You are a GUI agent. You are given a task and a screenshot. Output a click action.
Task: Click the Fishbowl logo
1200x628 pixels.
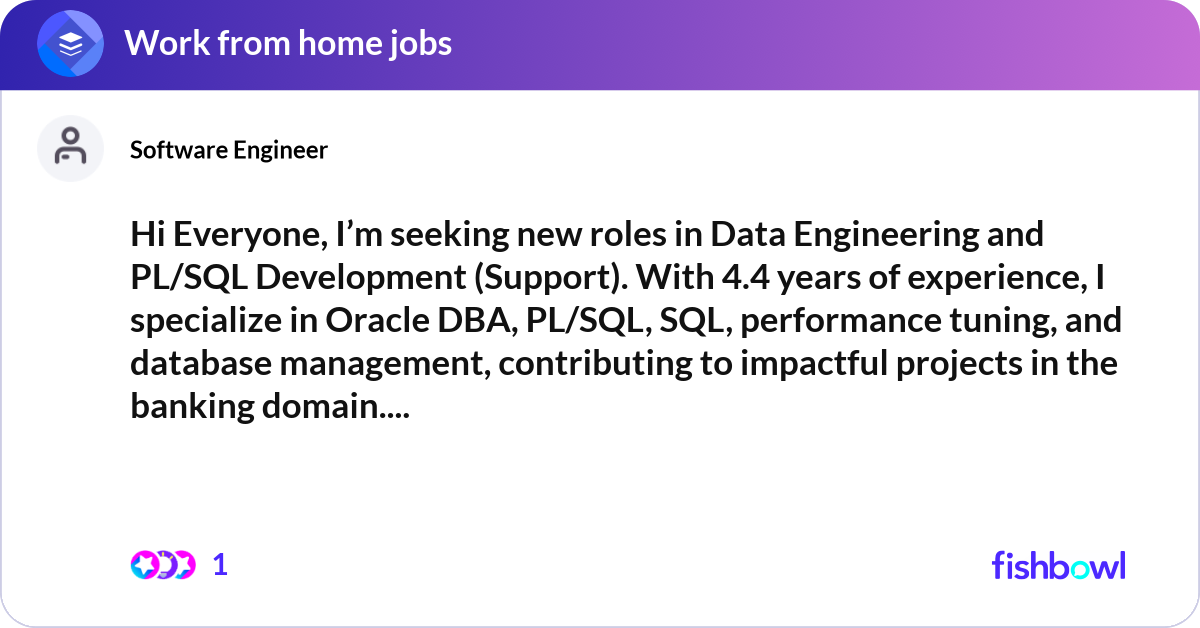point(1059,565)
